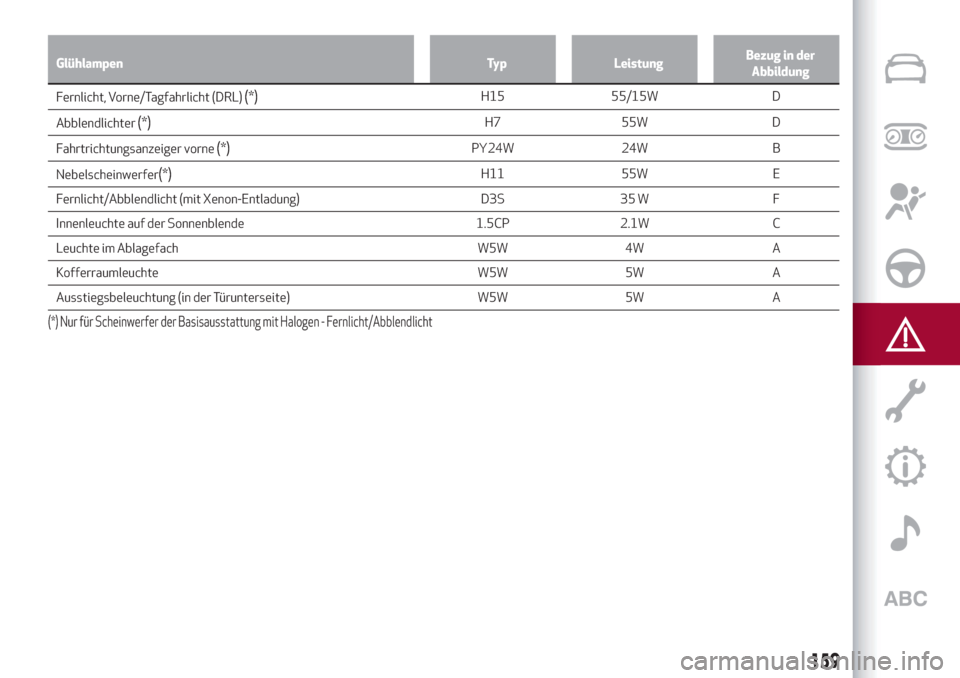
Task: Click the PY24W type cell
Action: pos(492,148)
